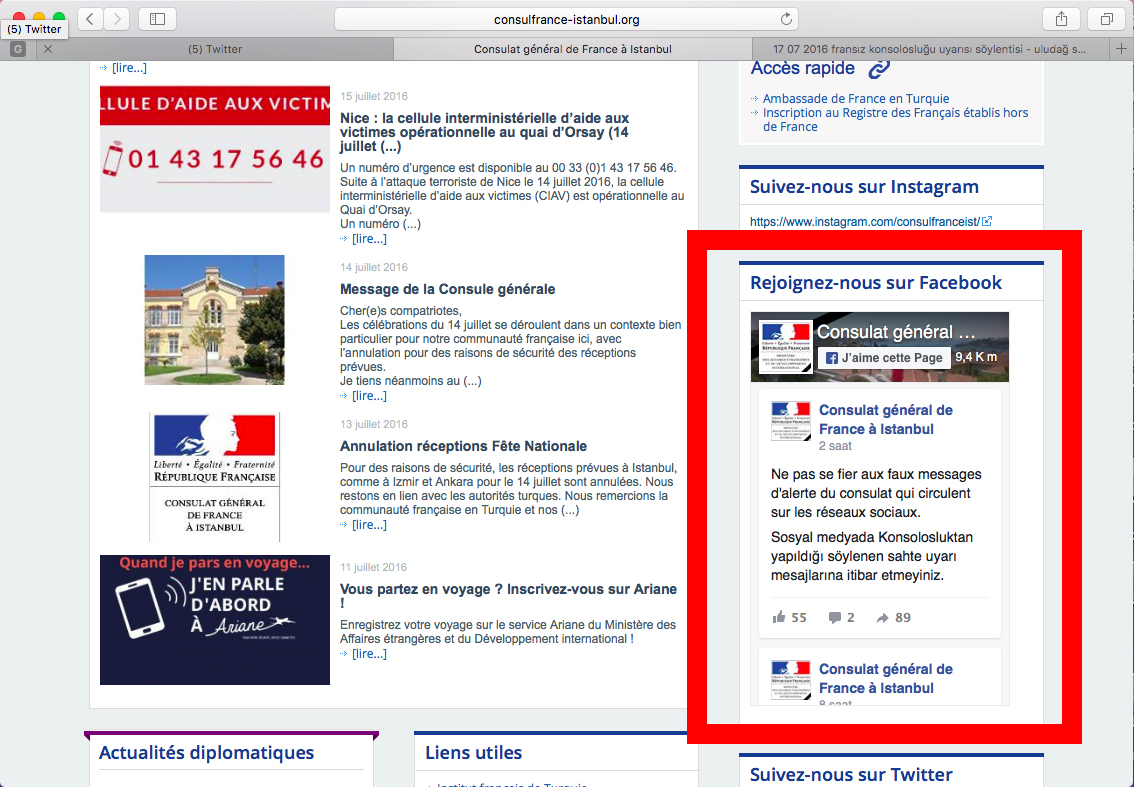
Task: Click the Ne pas se fier aux faux messages text
Action: pyautogui.click(x=877, y=493)
